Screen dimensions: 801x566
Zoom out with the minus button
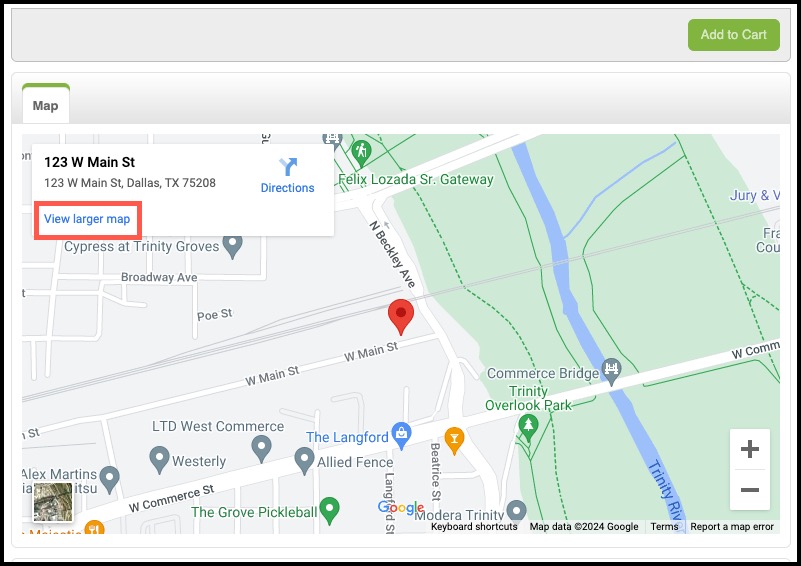click(749, 490)
